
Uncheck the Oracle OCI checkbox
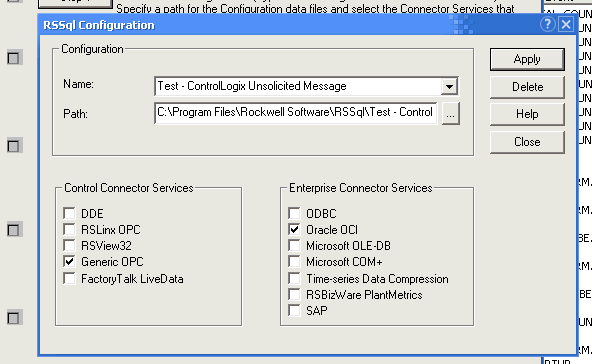point(294,229)
